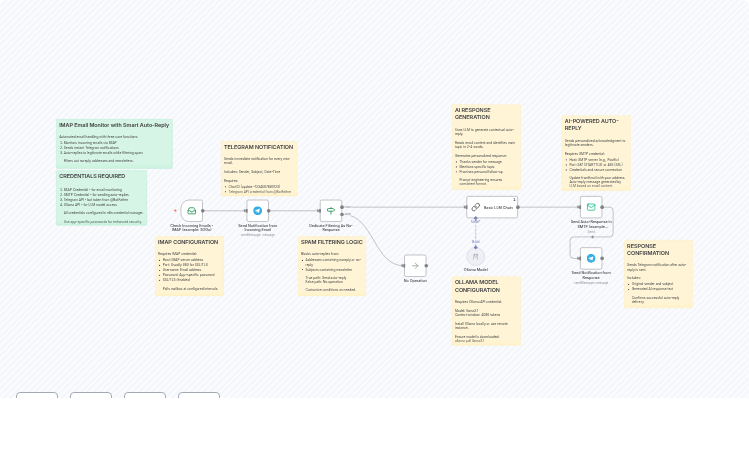Open the Basic LLM Chain node
Viewport: 749px width, 450px height.
point(491,207)
